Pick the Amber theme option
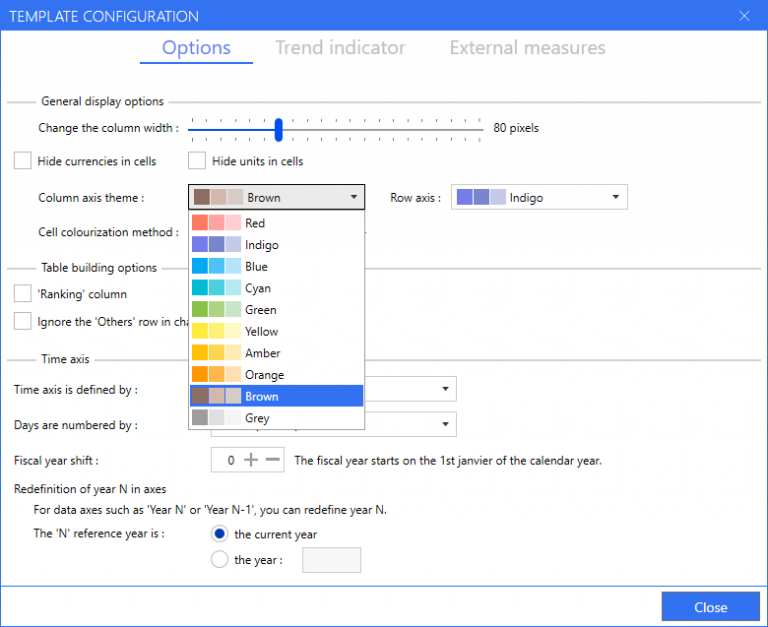 tap(277, 353)
